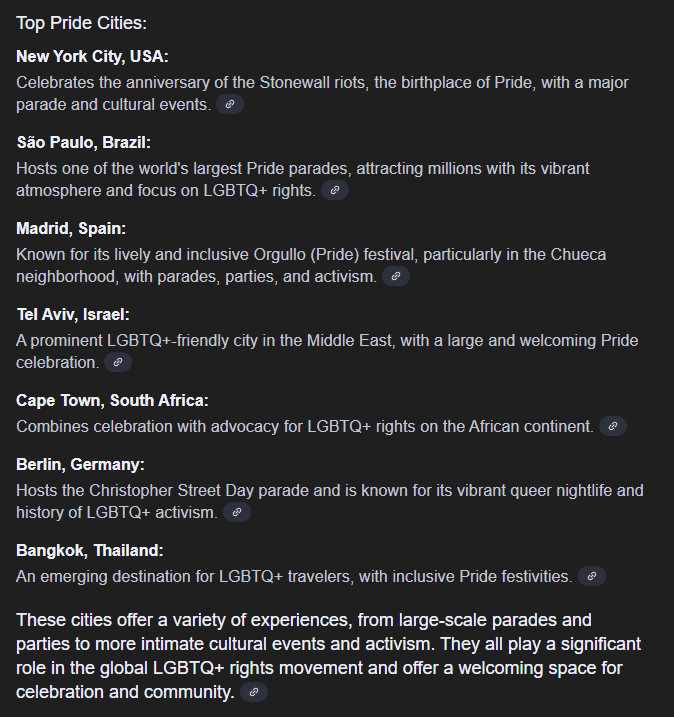Viewport: 674px width, 717px height.
Task: Click the 'New York City, USA:' title
Action: (x=92, y=57)
